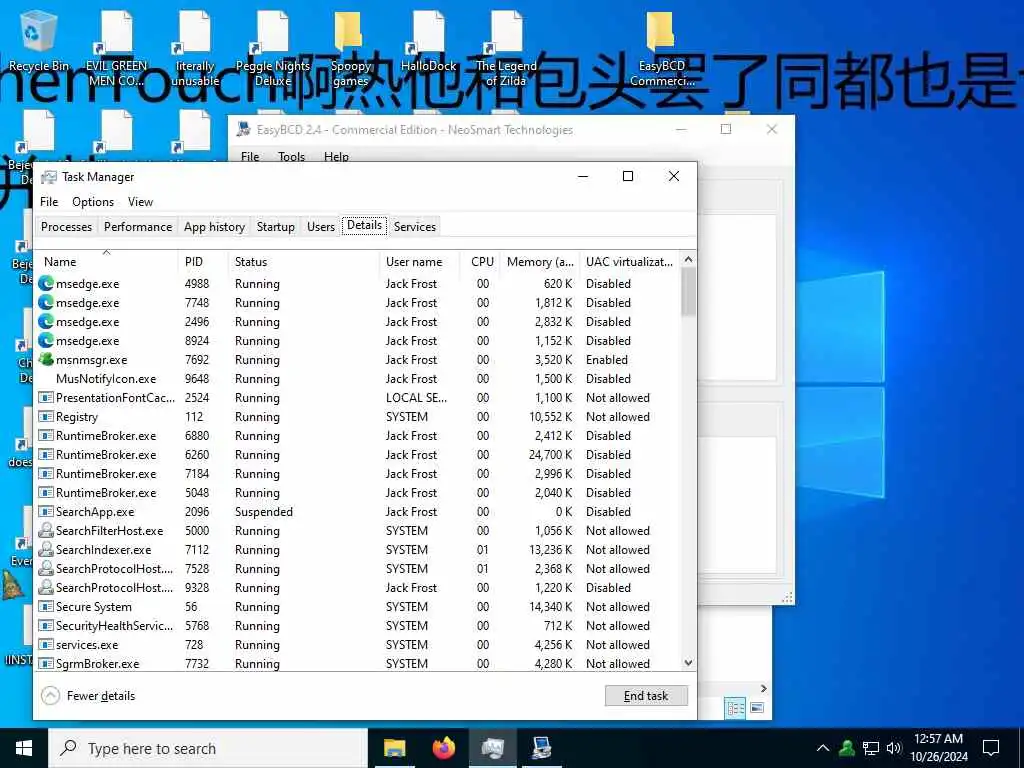Select the Secure System process icon

tap(46, 607)
